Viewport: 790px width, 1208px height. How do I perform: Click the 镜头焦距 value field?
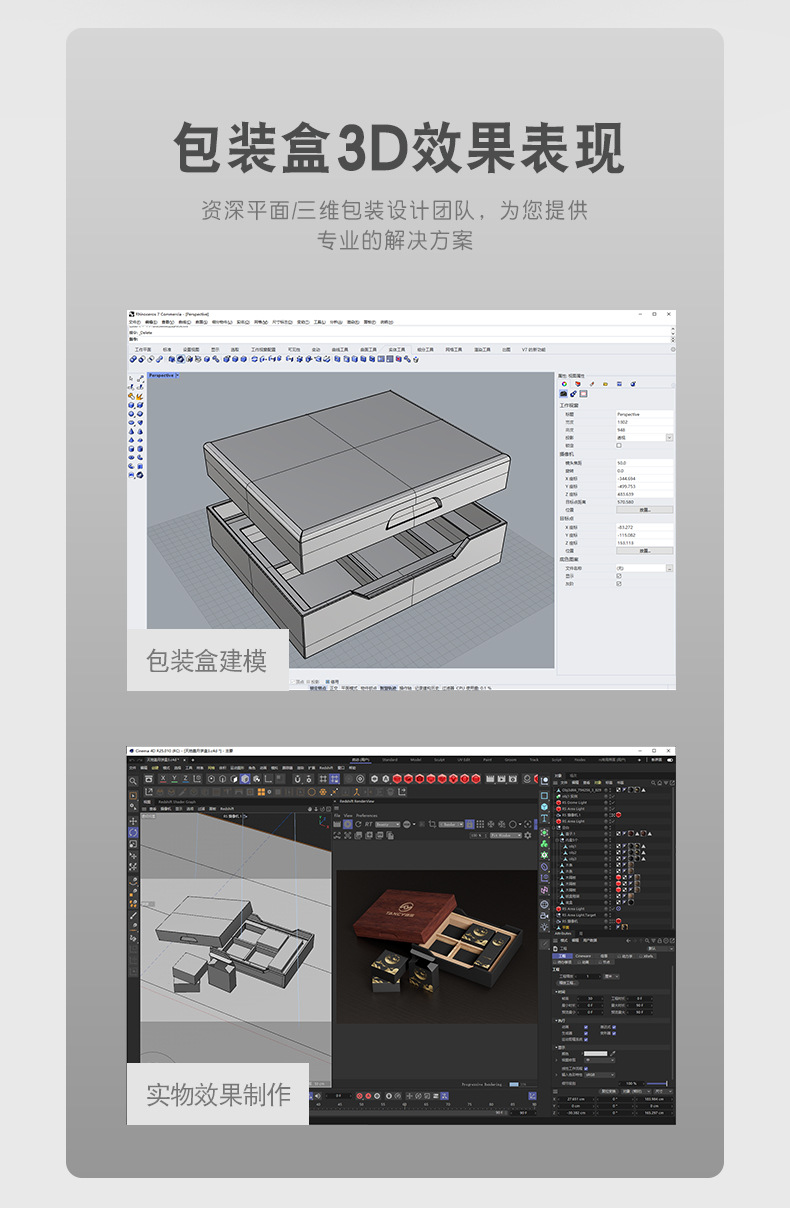(x=644, y=463)
